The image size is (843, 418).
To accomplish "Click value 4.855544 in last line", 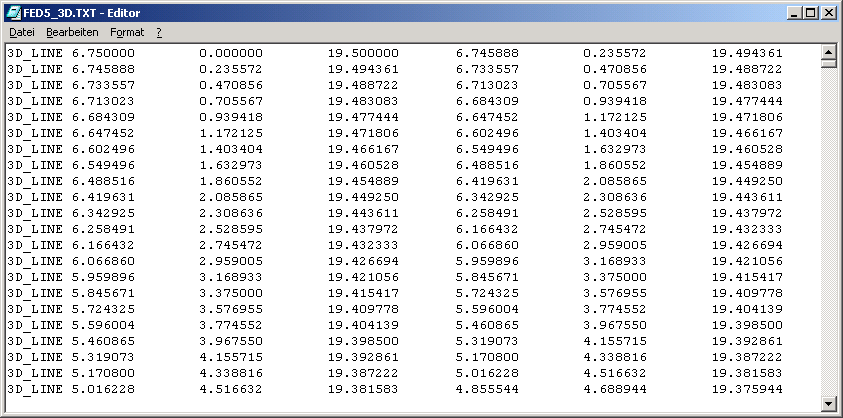I will 487,389.
